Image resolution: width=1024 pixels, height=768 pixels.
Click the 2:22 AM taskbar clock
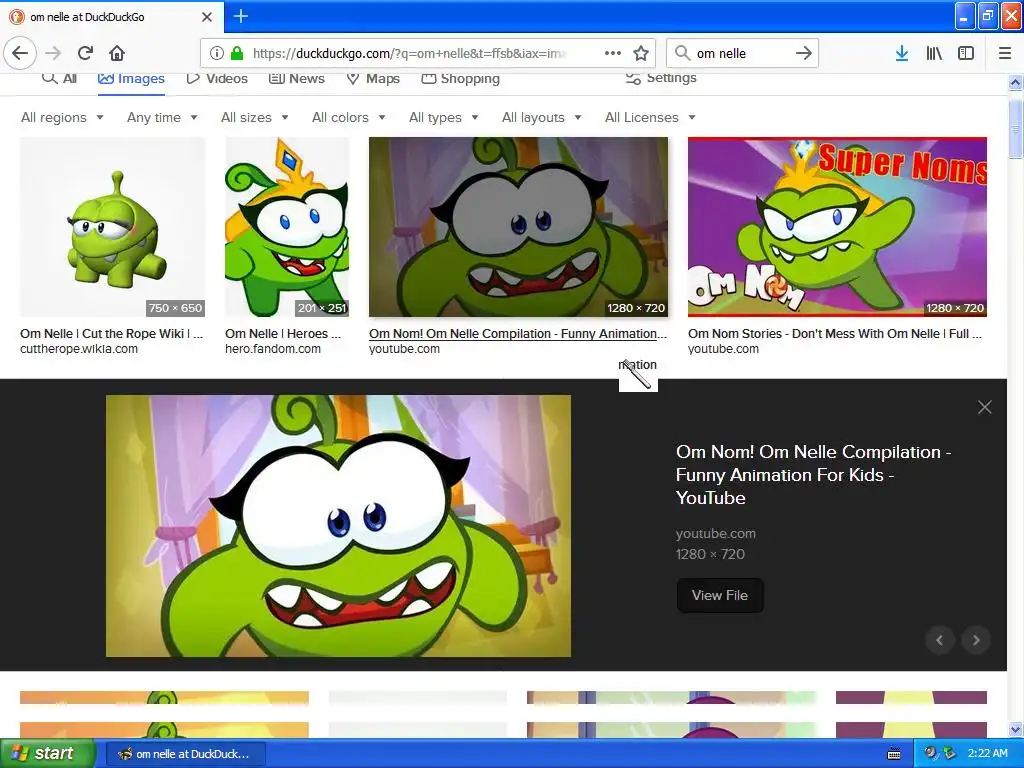tap(987, 753)
